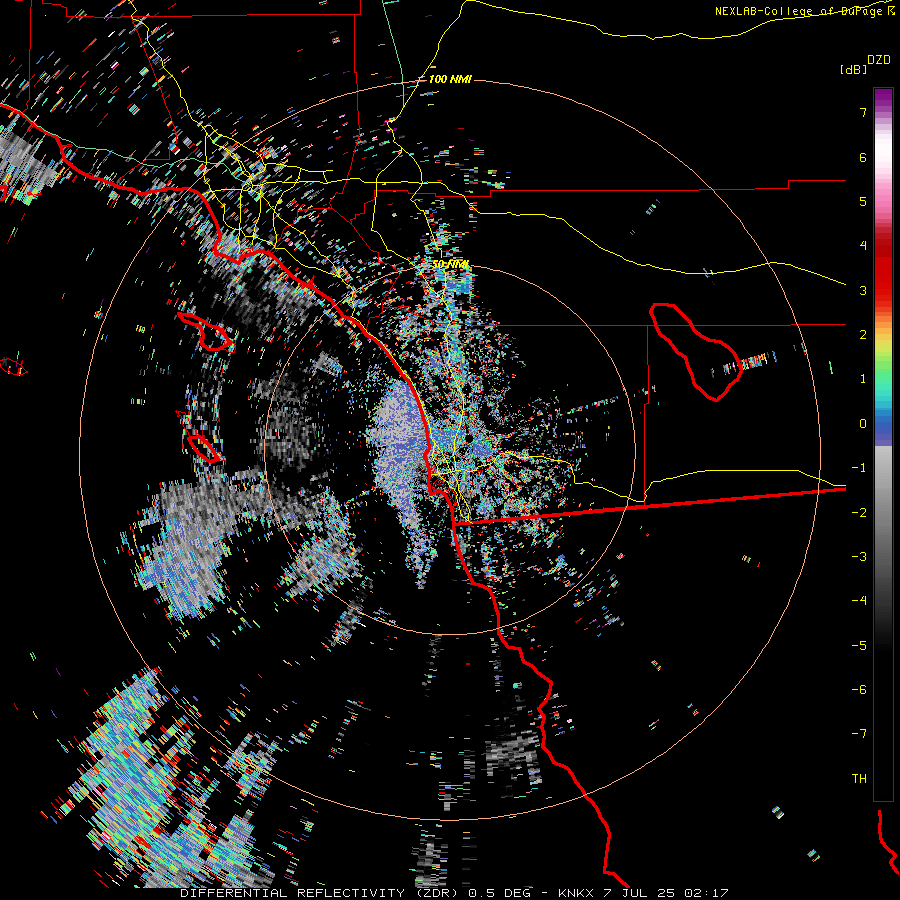Click the positive 4 scale value
The height and width of the screenshot is (900, 900).
pyautogui.click(x=863, y=246)
